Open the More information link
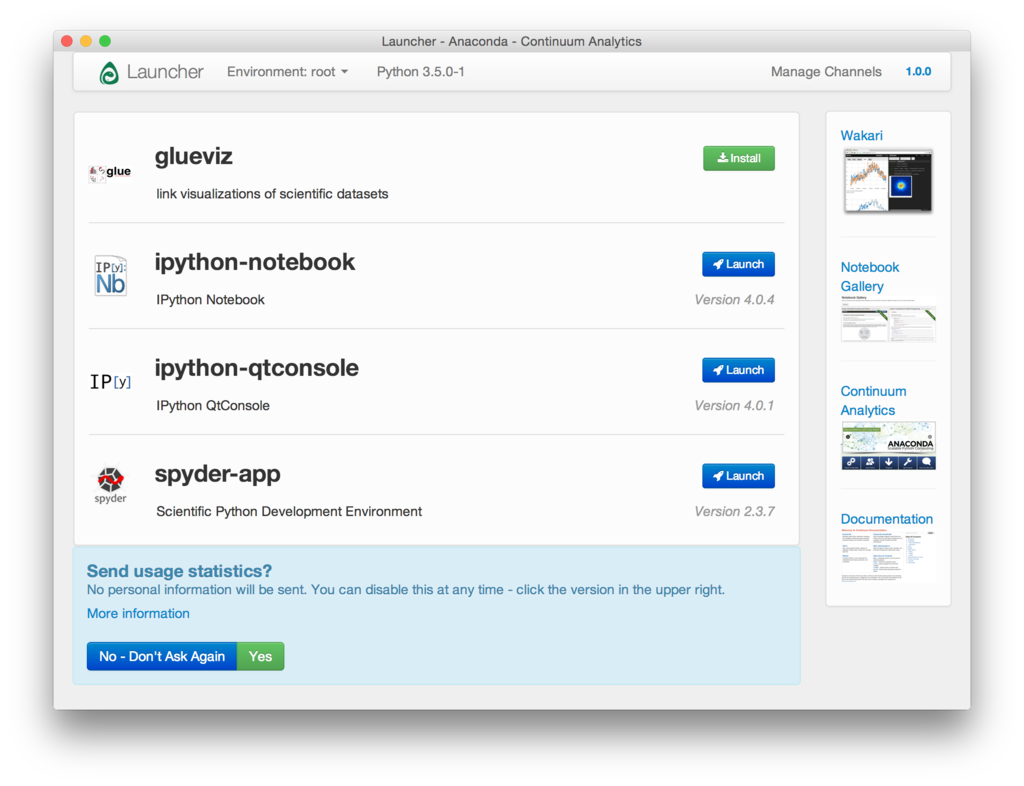 (x=138, y=614)
